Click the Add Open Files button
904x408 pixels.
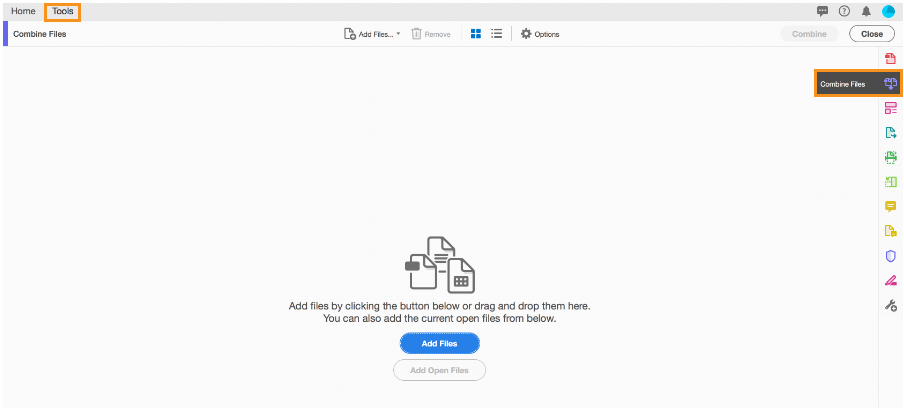439,370
